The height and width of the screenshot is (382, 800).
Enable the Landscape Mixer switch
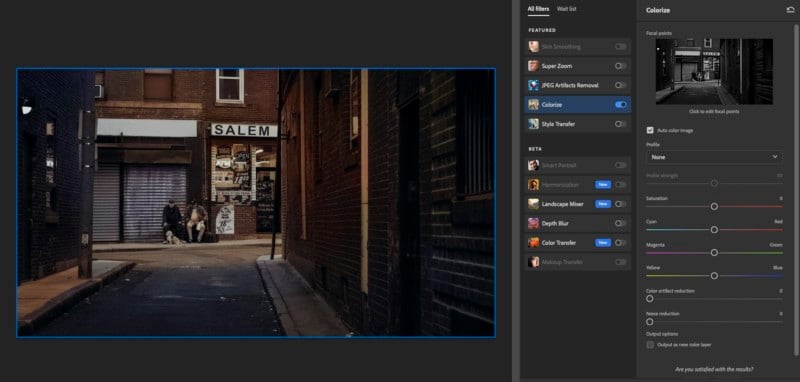pyautogui.click(x=620, y=204)
